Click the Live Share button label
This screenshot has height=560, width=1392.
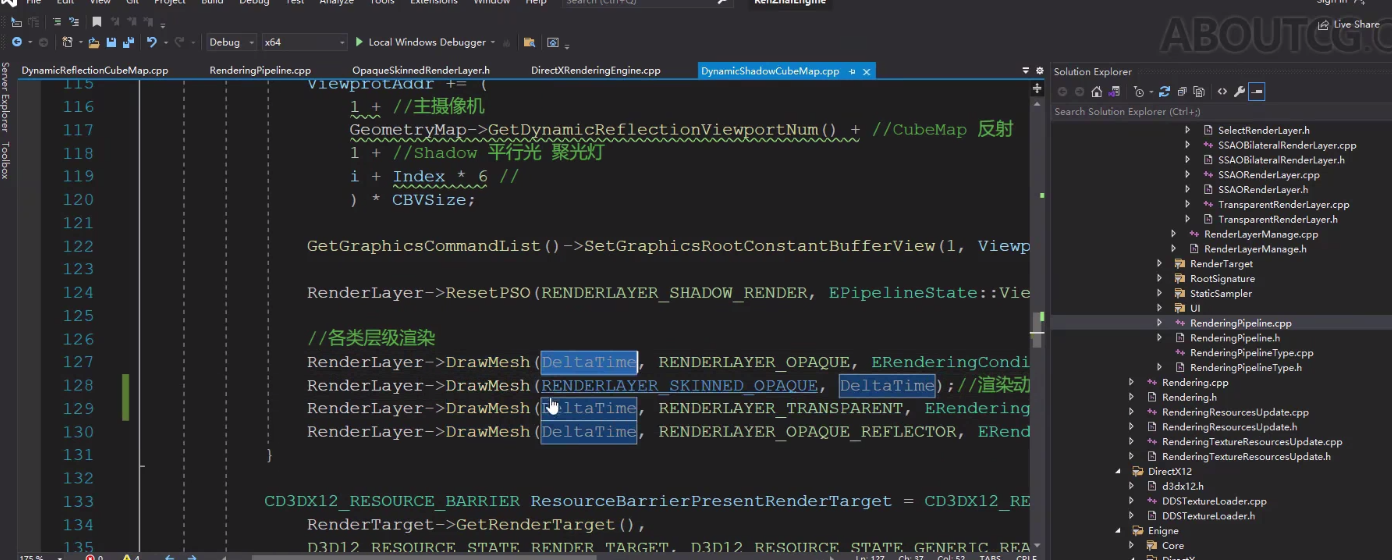(x=1356, y=24)
